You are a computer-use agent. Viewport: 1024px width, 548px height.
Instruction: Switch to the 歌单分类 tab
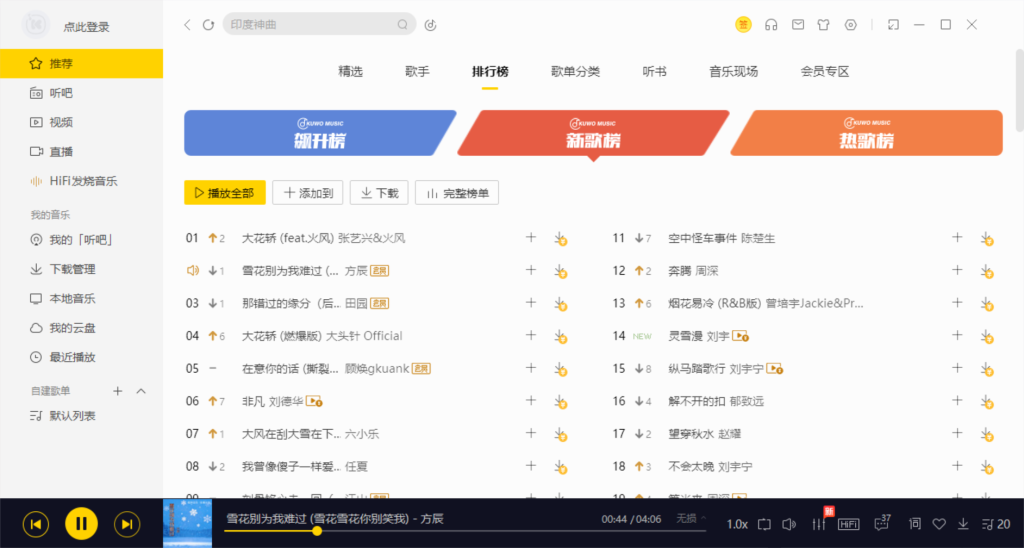[x=575, y=72]
